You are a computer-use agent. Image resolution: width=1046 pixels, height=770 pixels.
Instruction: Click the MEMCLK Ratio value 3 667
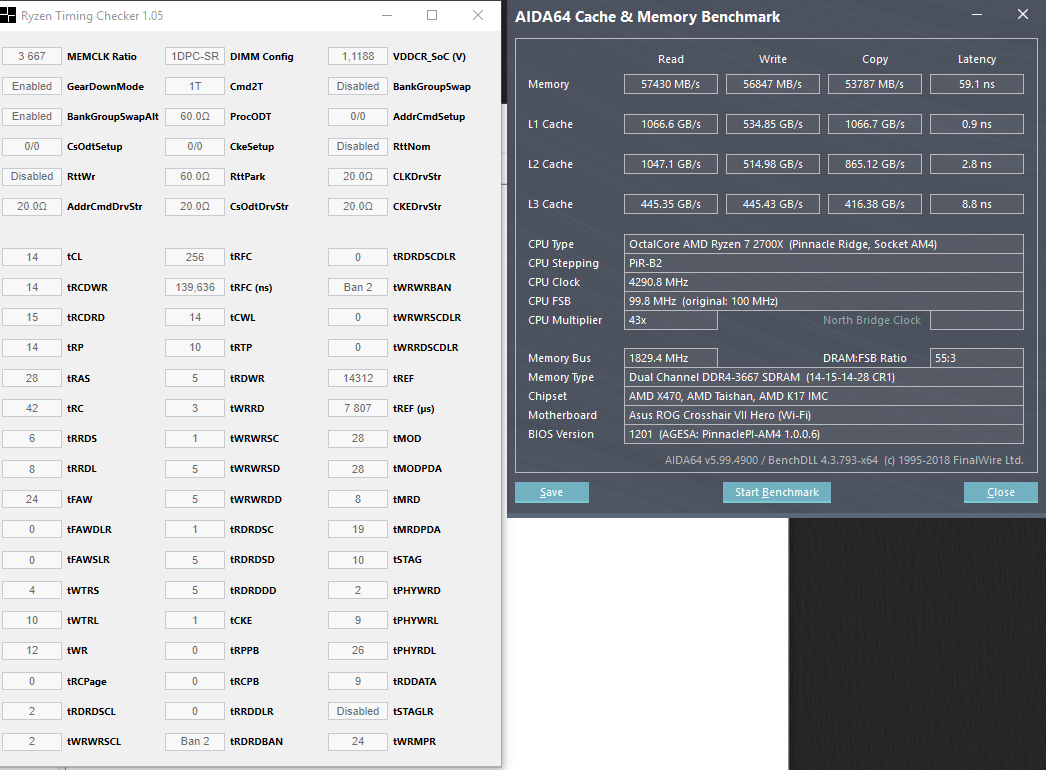point(32,56)
